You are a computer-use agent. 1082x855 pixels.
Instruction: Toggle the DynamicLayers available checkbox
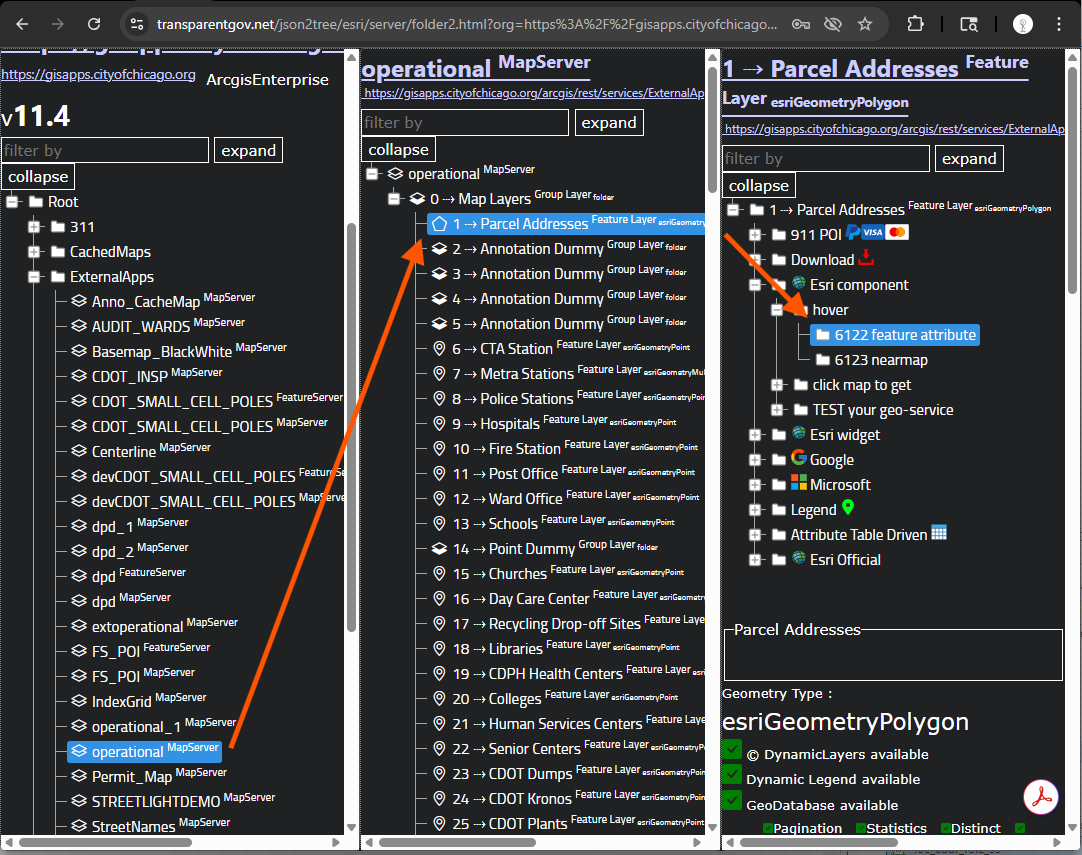click(x=731, y=749)
